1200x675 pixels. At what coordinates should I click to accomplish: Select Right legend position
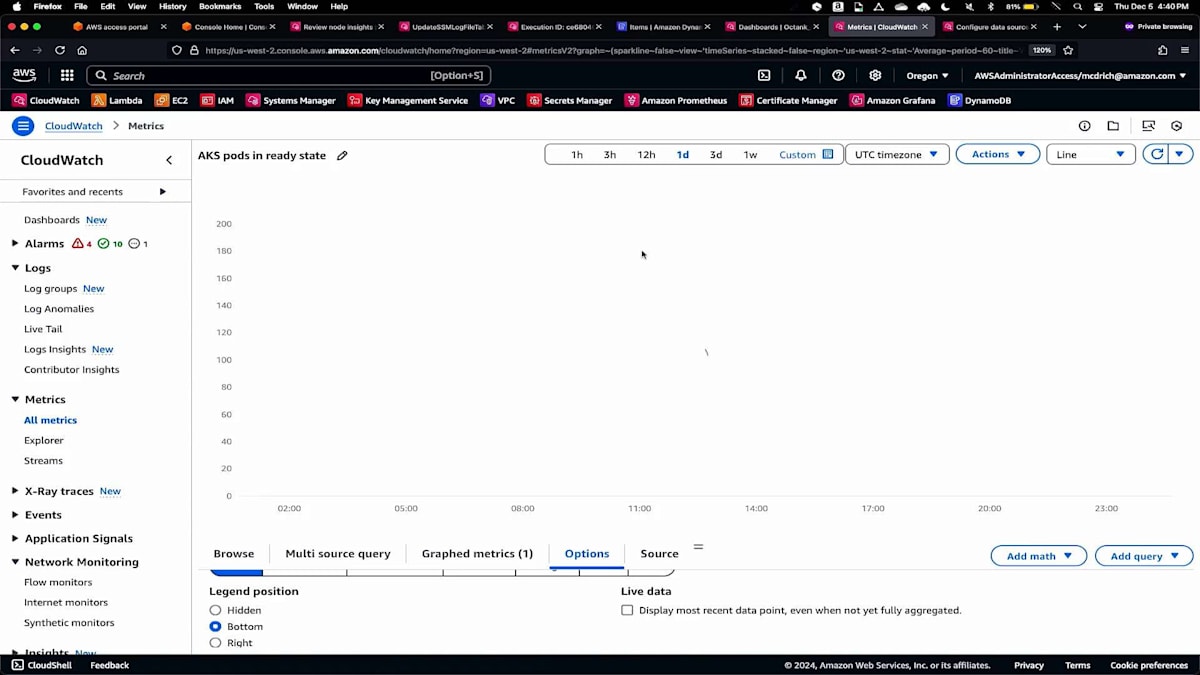[215, 643]
